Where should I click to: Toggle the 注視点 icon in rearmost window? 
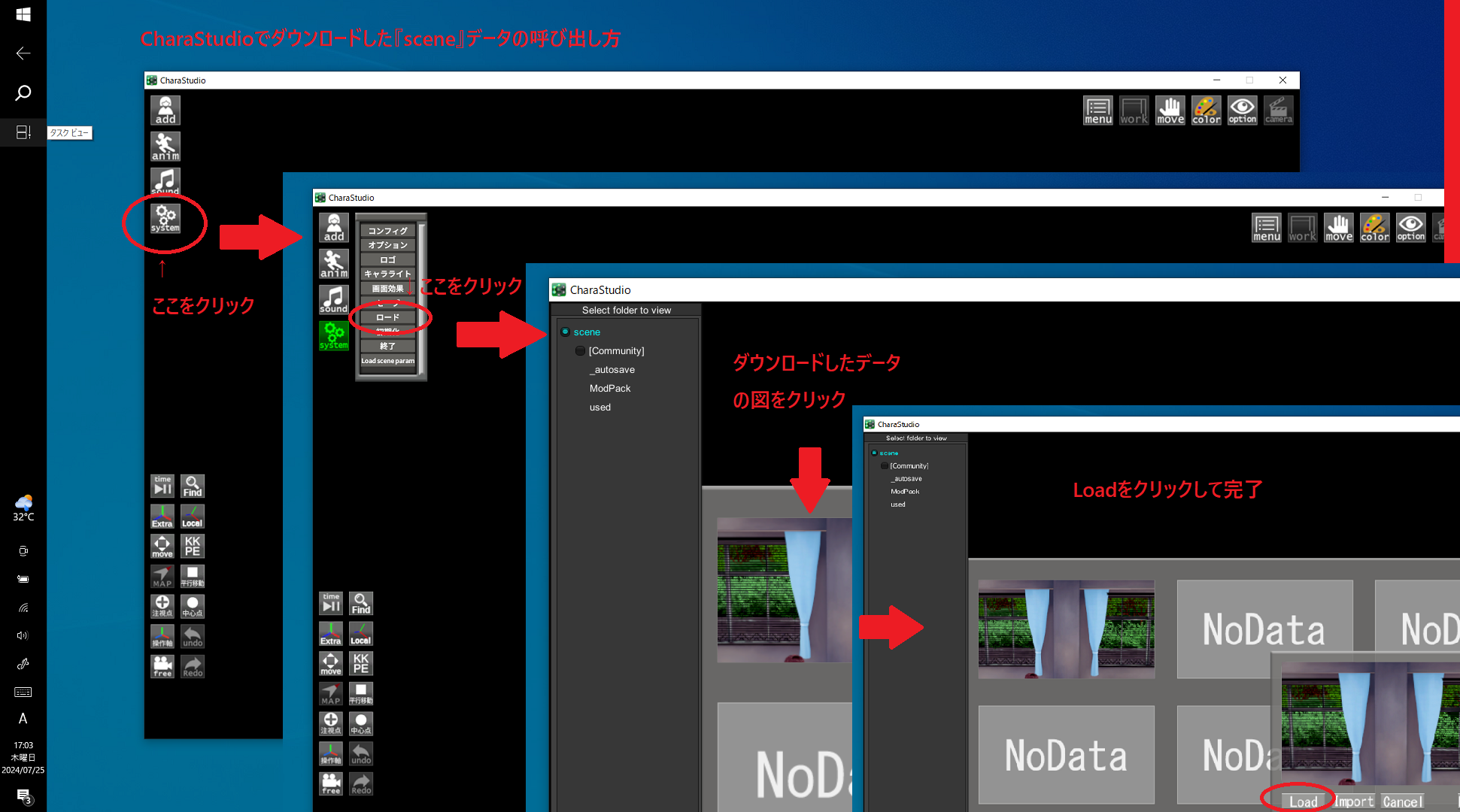tap(162, 606)
